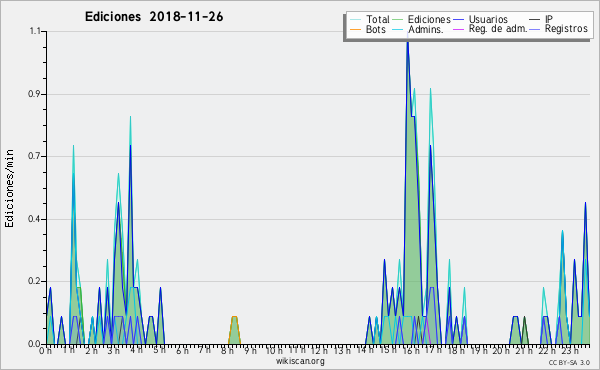Click the 'Admins.' legend entry
The width and height of the screenshot is (600, 370).
coord(418,29)
